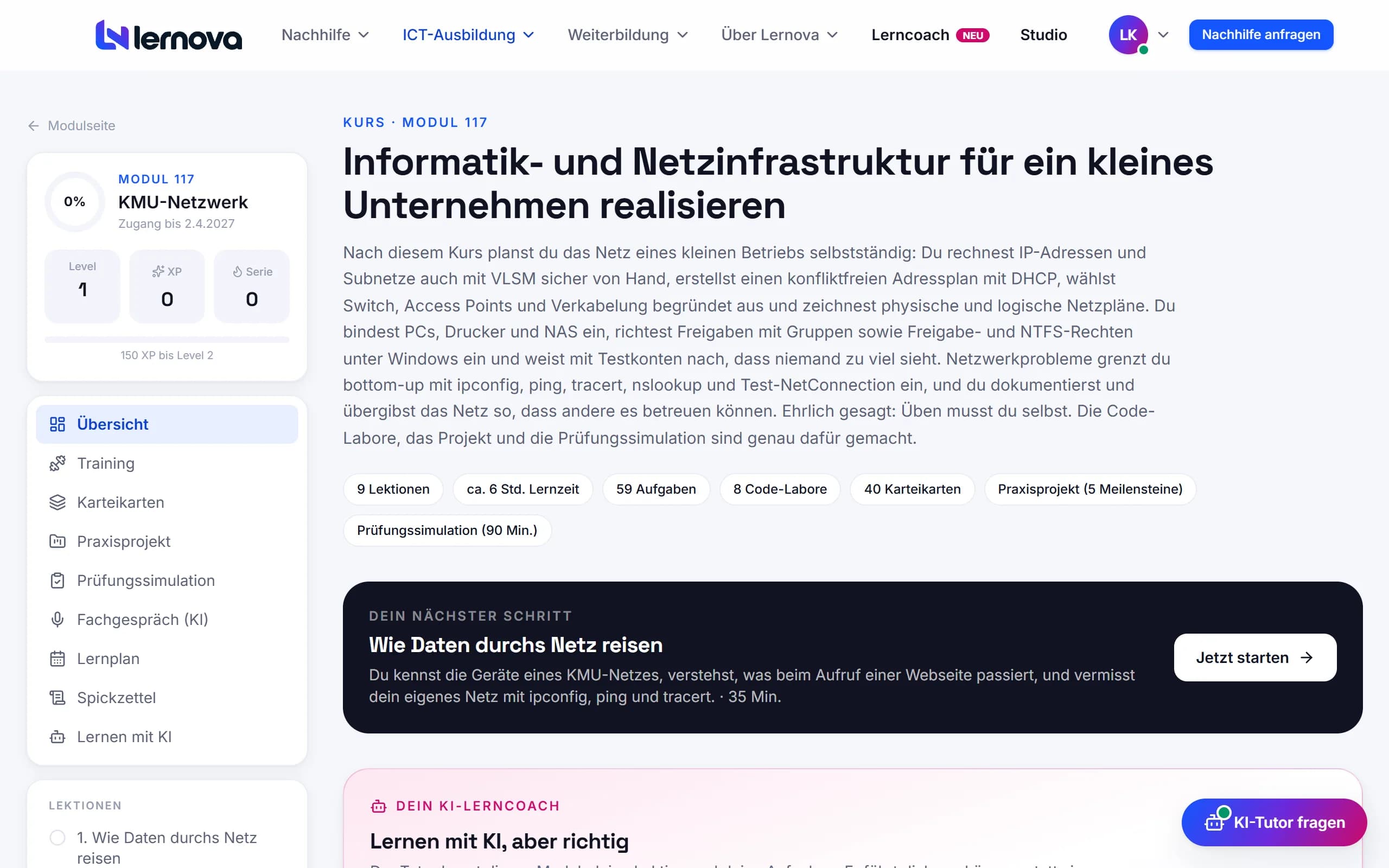
Task: Select Karteikarten in the sidebar
Action: pos(167,502)
